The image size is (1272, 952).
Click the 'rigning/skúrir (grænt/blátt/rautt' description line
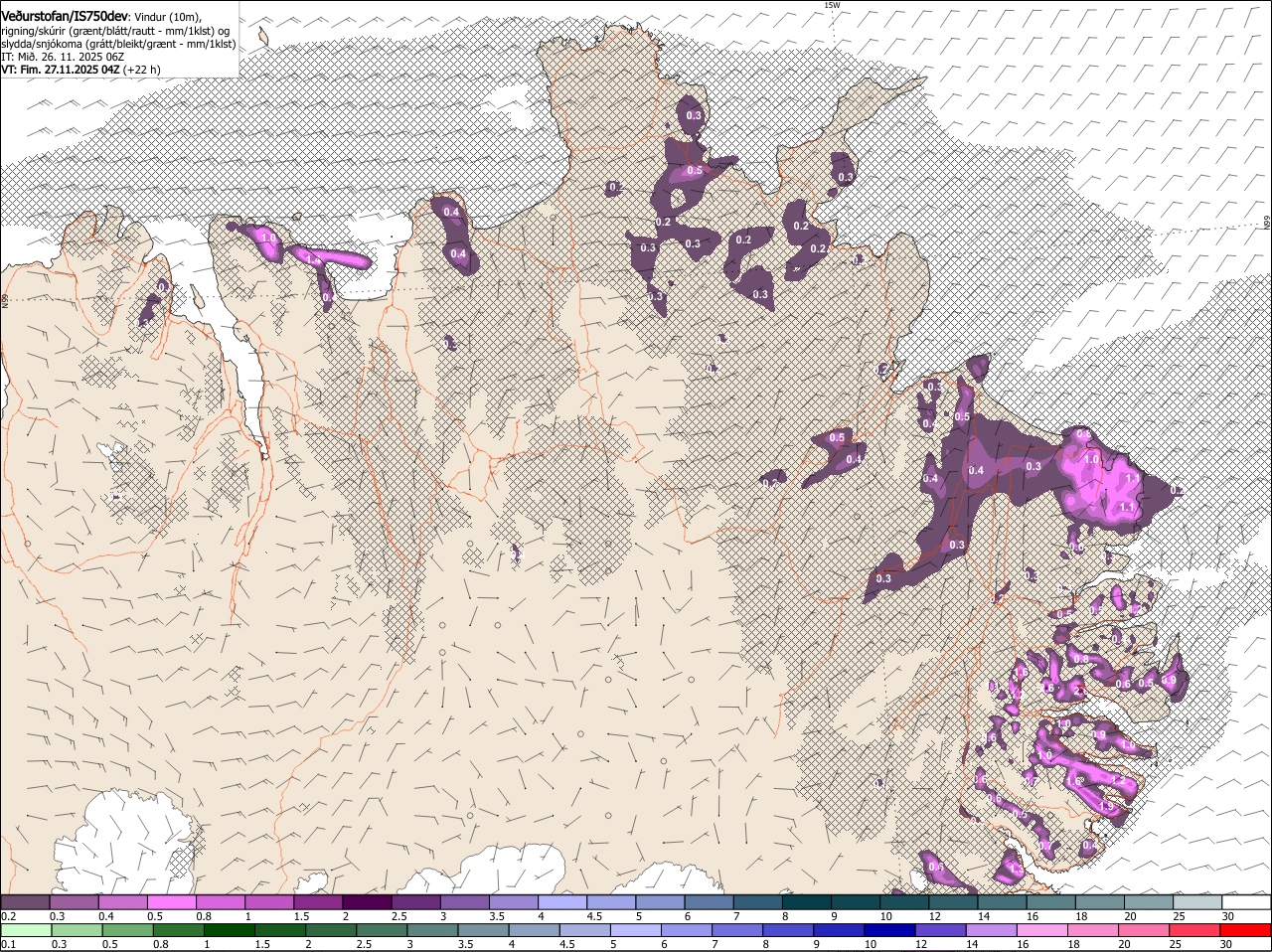click(x=116, y=30)
